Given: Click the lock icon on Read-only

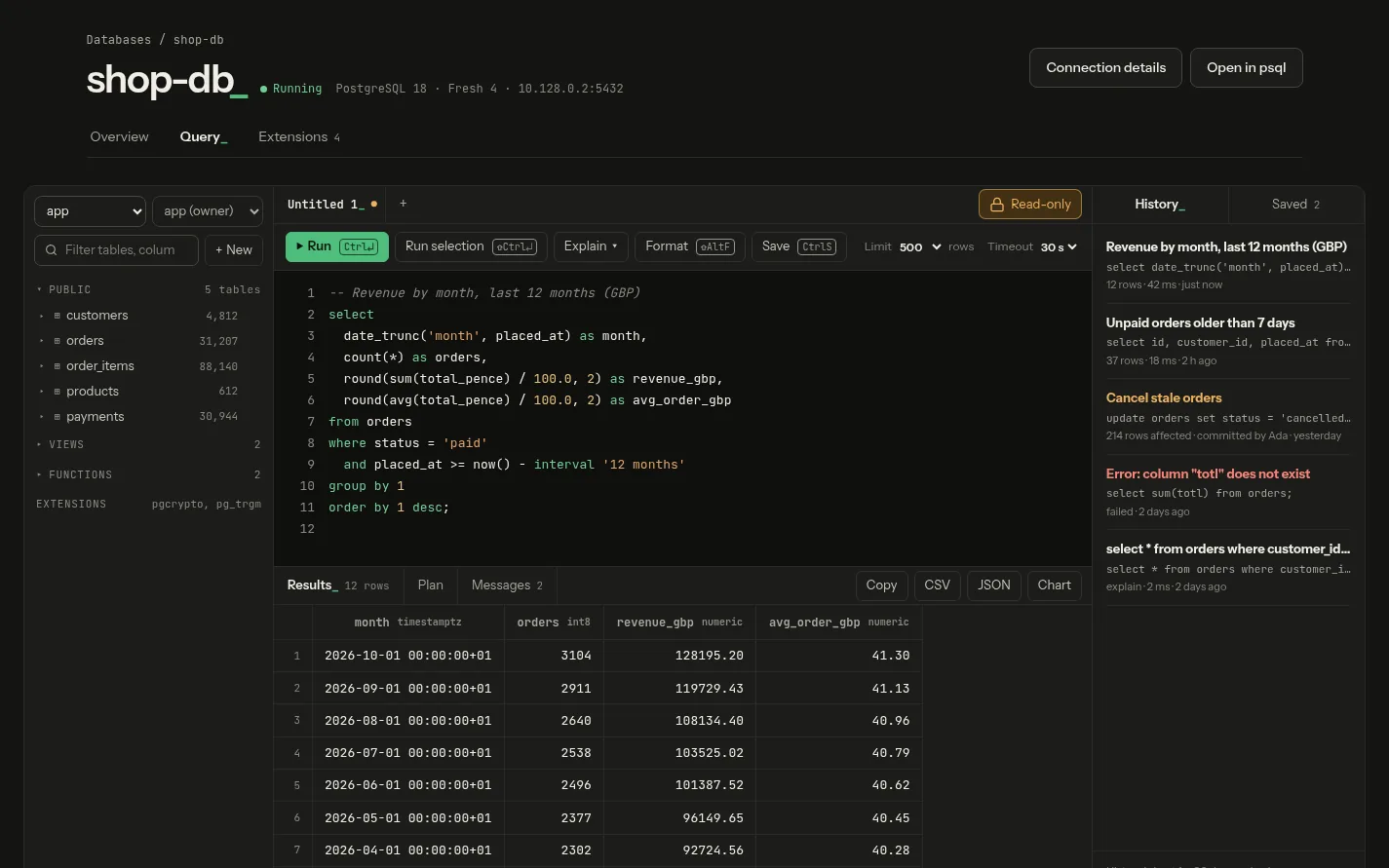Looking at the screenshot, I should [997, 205].
